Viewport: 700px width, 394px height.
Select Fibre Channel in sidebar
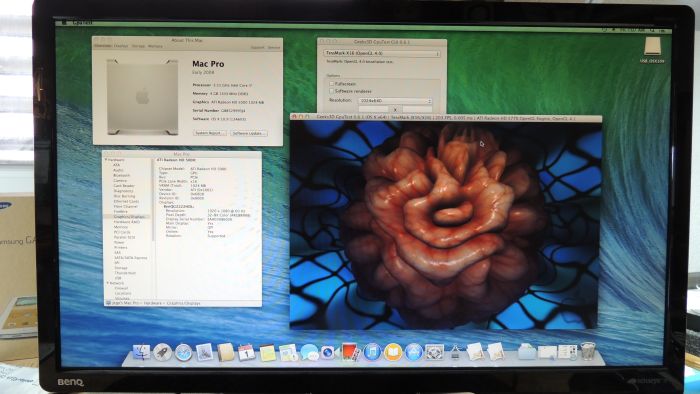pos(125,206)
